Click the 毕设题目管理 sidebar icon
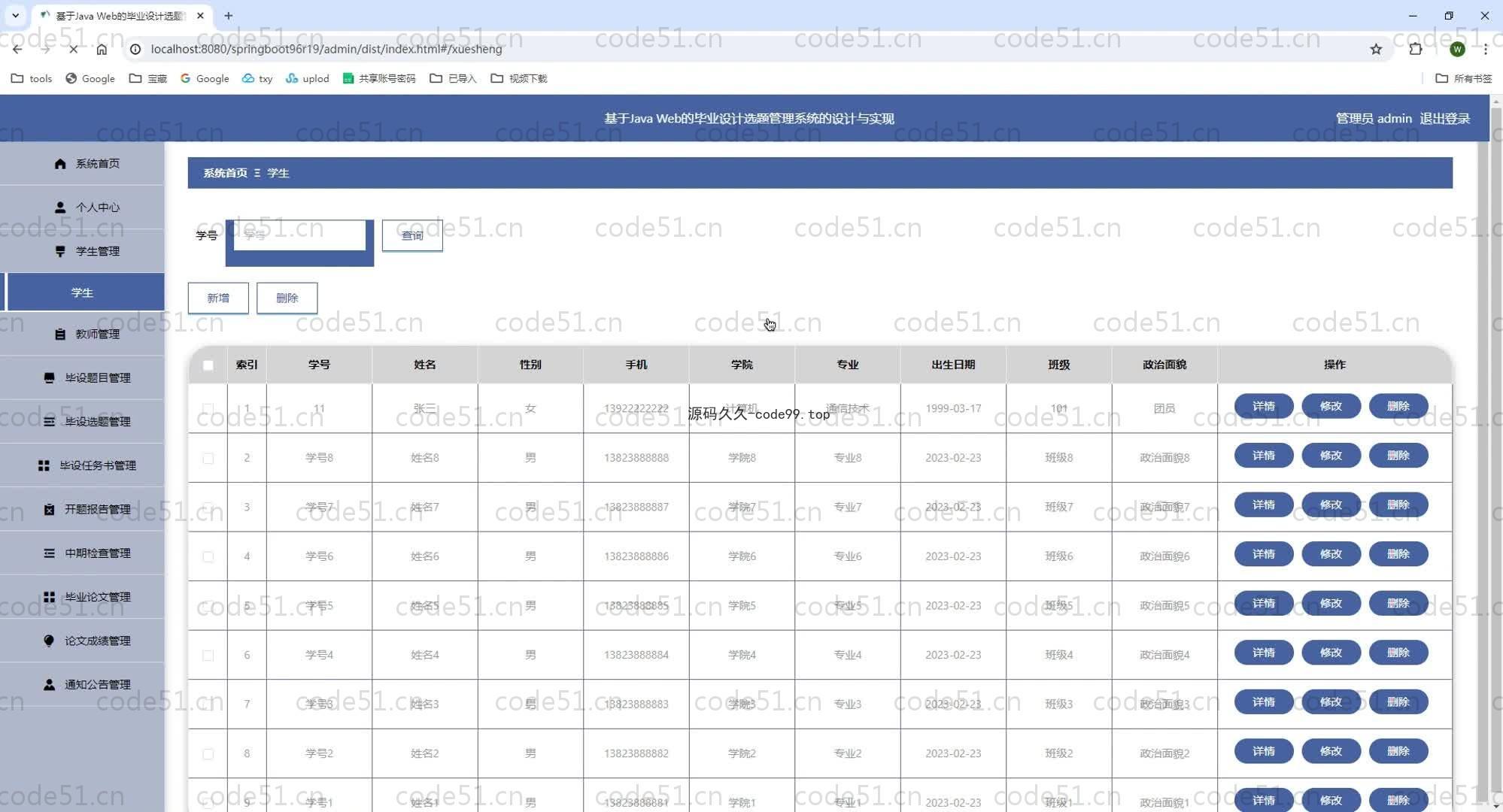 click(50, 378)
